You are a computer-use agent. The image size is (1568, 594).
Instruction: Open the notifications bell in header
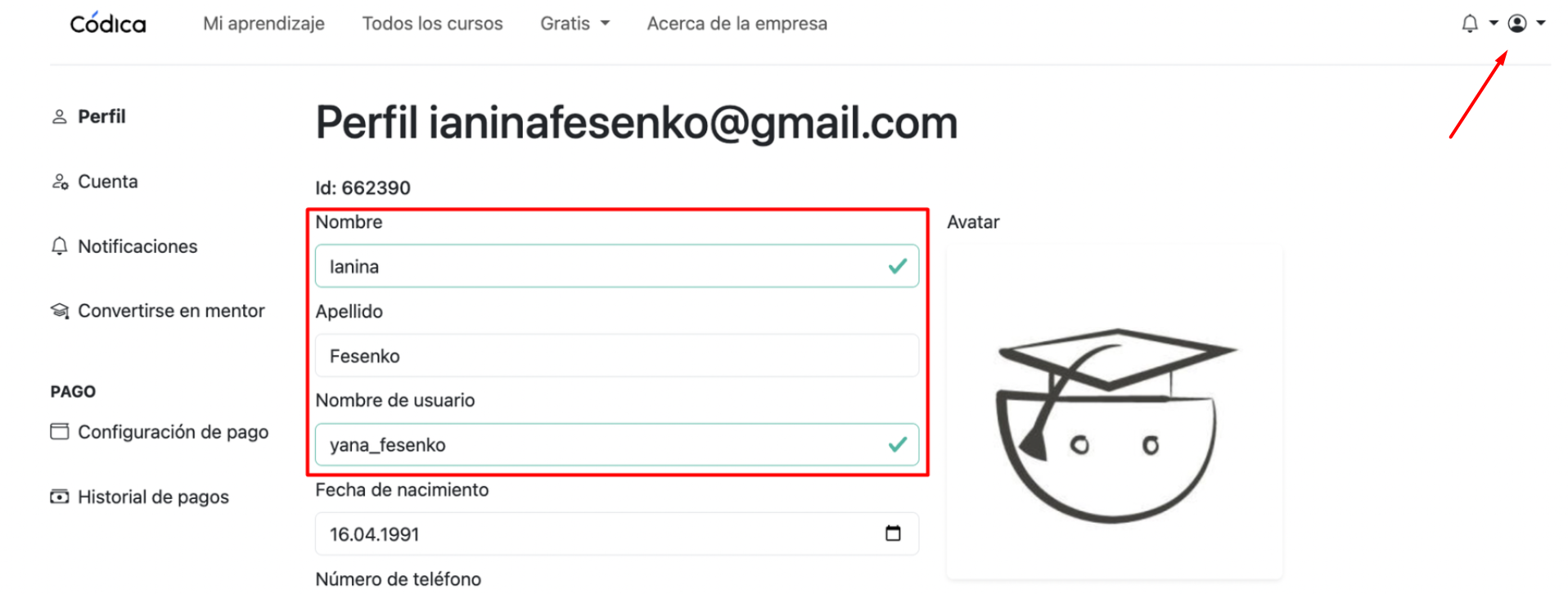point(1470,24)
